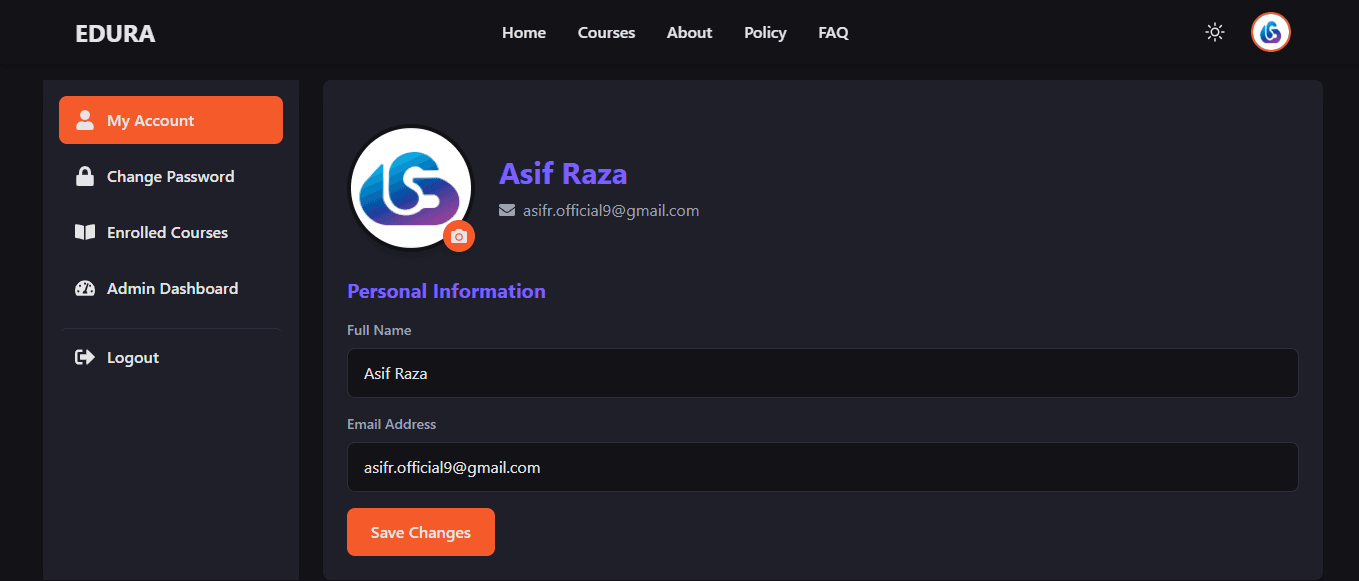Screen dimensions: 1359x581
Task: Click the camera icon to change photo
Action: click(x=459, y=237)
